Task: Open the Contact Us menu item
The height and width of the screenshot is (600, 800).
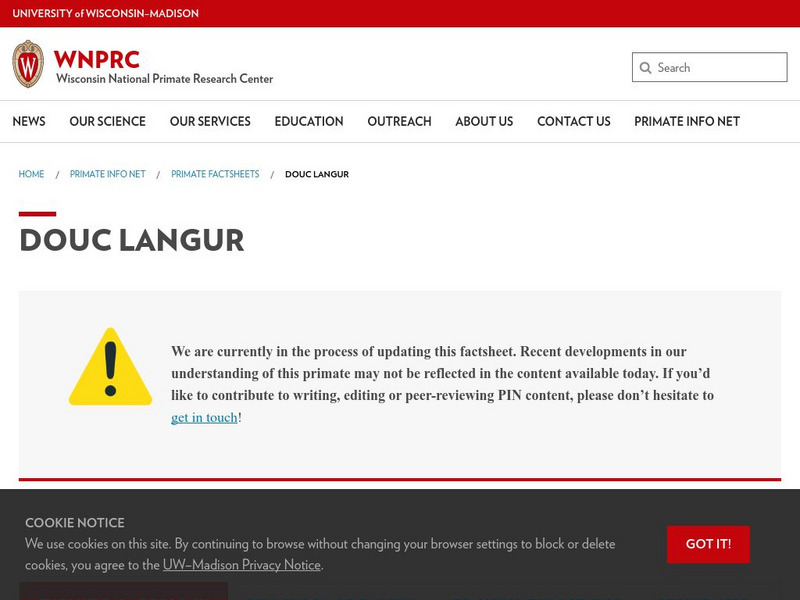Action: point(573,121)
